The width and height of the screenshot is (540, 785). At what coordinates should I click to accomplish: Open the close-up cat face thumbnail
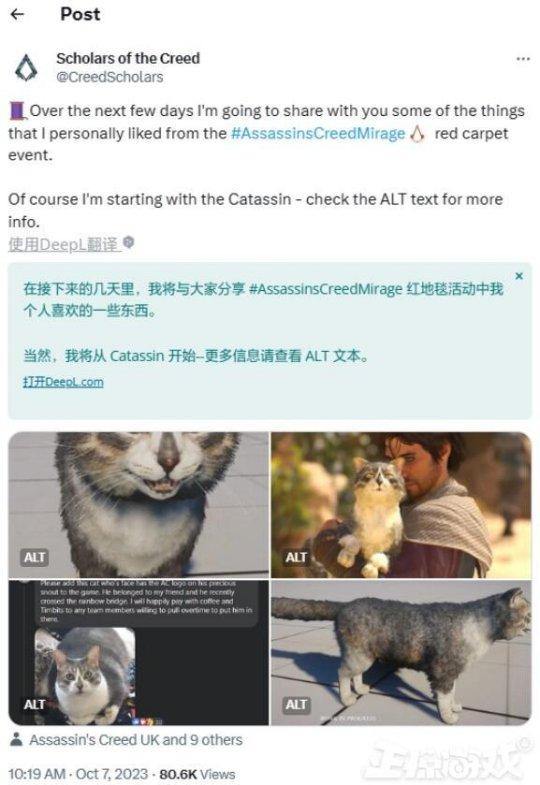coord(139,505)
